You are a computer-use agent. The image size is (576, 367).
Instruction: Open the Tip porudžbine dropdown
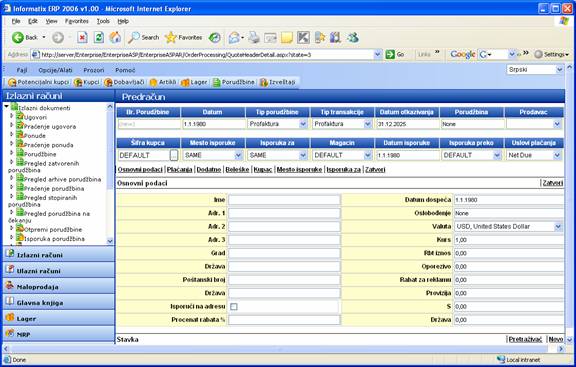tap(303, 124)
